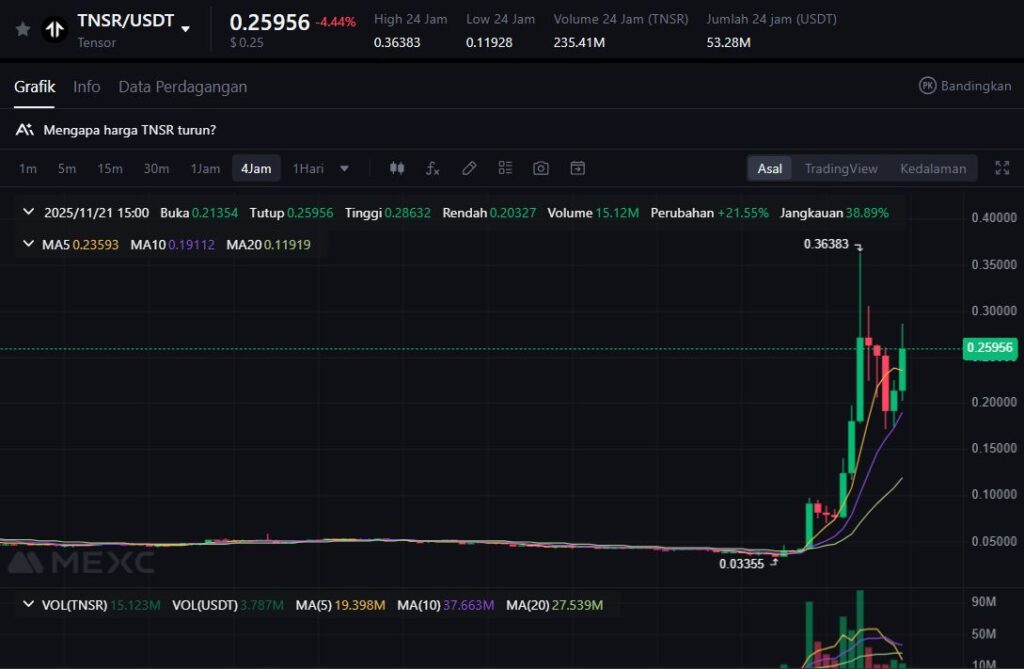Open the indicators fx menu
This screenshot has width=1024, height=669.
432,168
